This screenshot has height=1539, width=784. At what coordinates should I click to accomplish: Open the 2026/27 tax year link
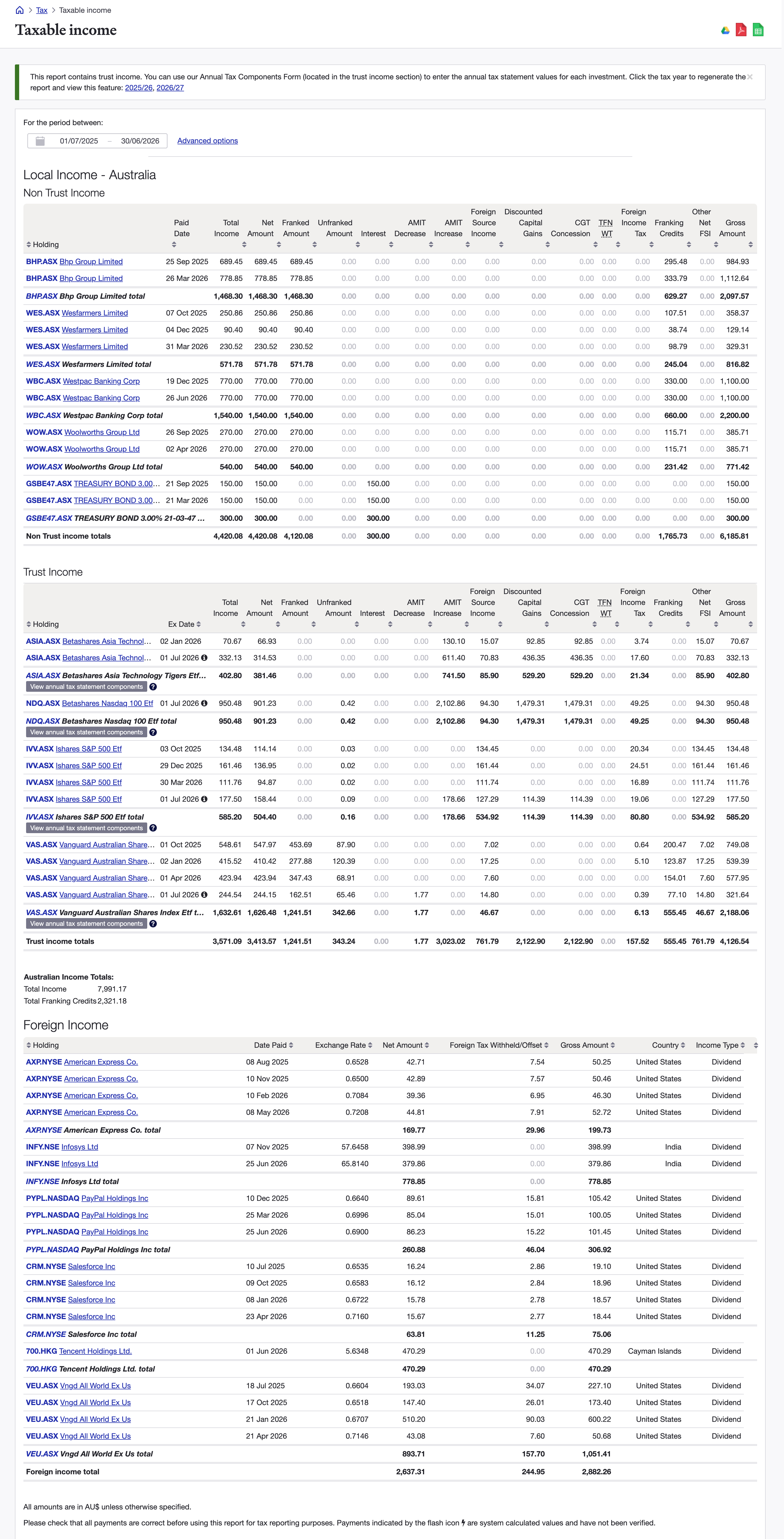[x=170, y=88]
